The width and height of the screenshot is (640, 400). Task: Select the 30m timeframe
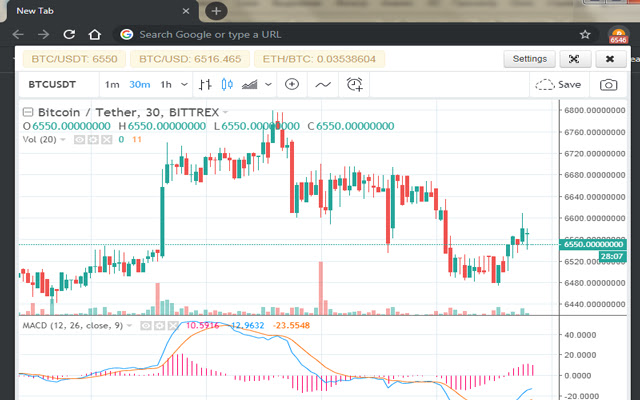(140, 84)
